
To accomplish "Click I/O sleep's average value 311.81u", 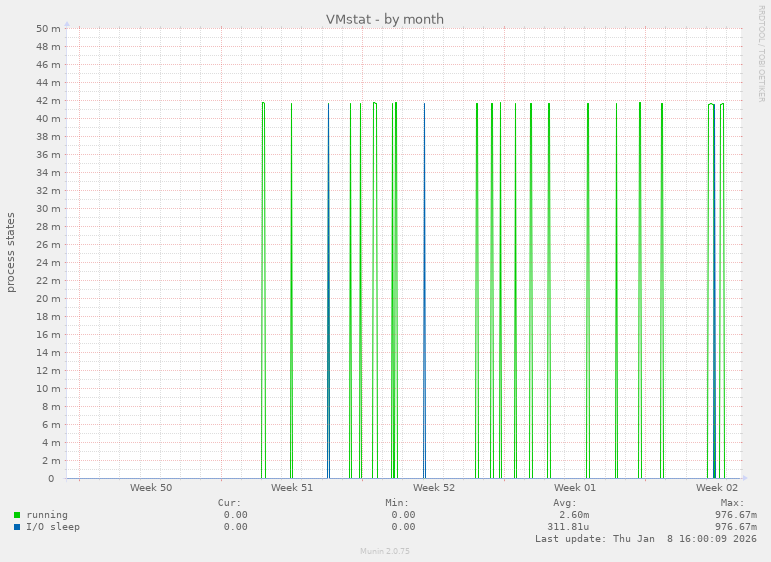I will [568, 527].
